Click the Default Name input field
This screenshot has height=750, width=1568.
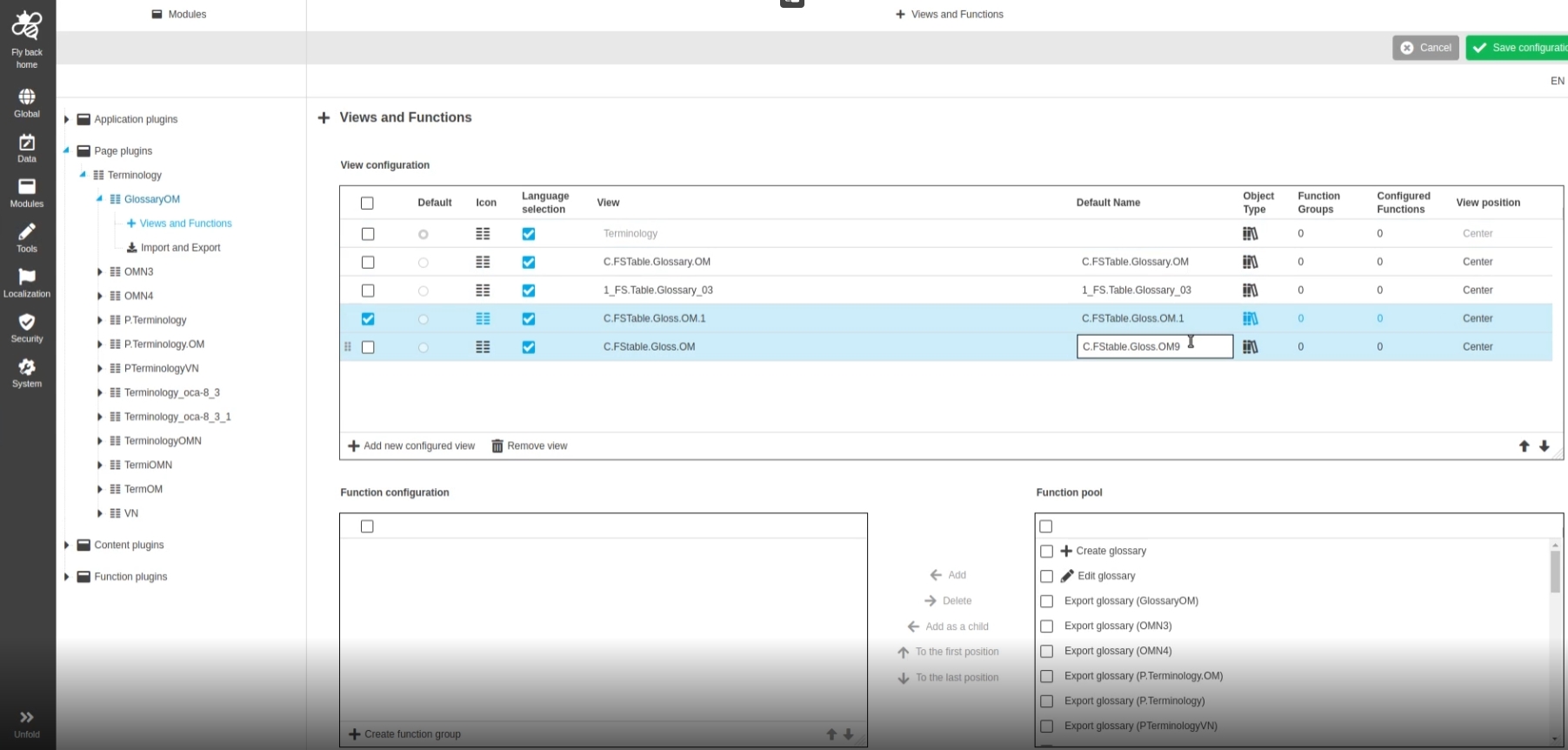1154,347
